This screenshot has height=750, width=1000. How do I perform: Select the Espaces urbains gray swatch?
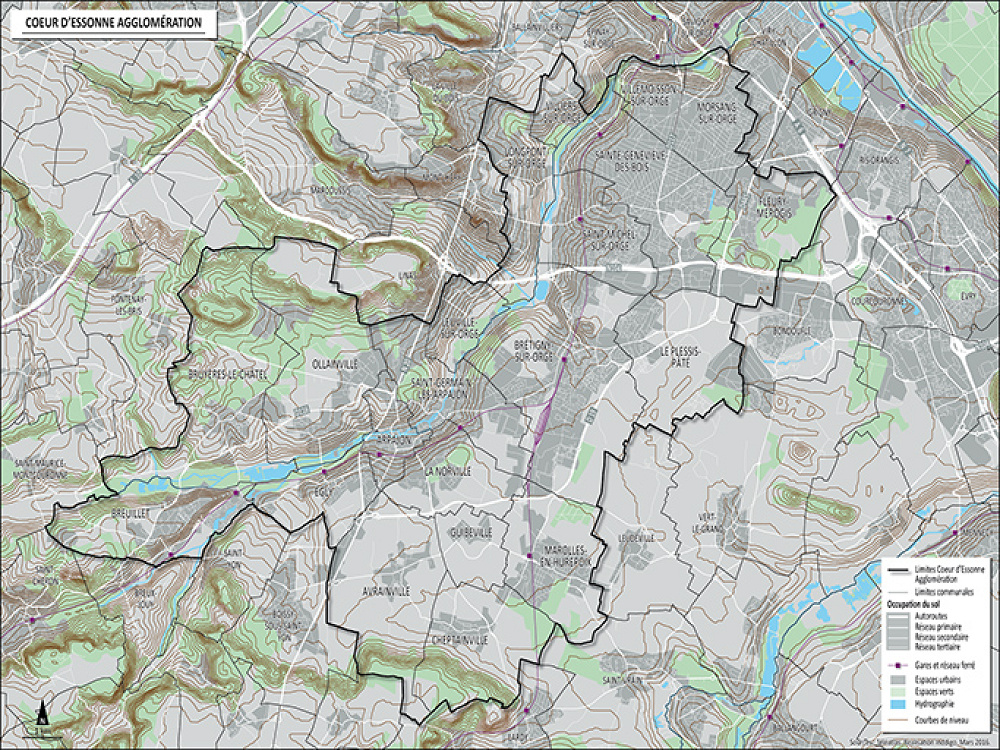coord(897,679)
